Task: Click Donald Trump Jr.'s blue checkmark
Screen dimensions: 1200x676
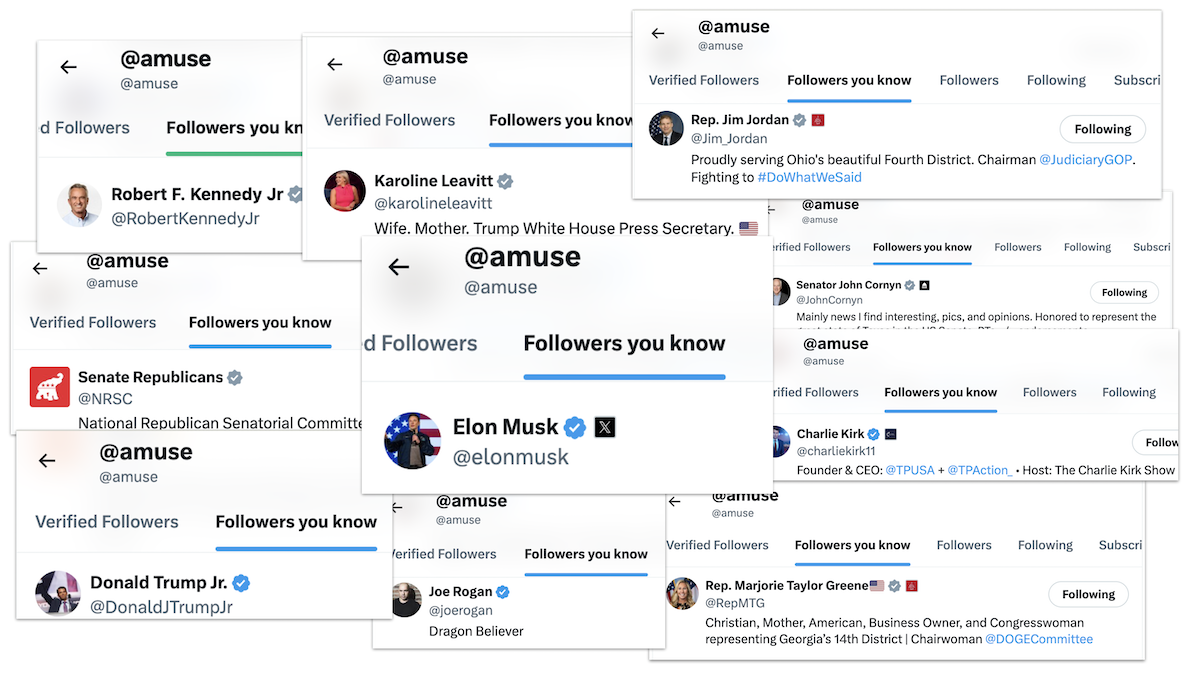Action: [240, 582]
